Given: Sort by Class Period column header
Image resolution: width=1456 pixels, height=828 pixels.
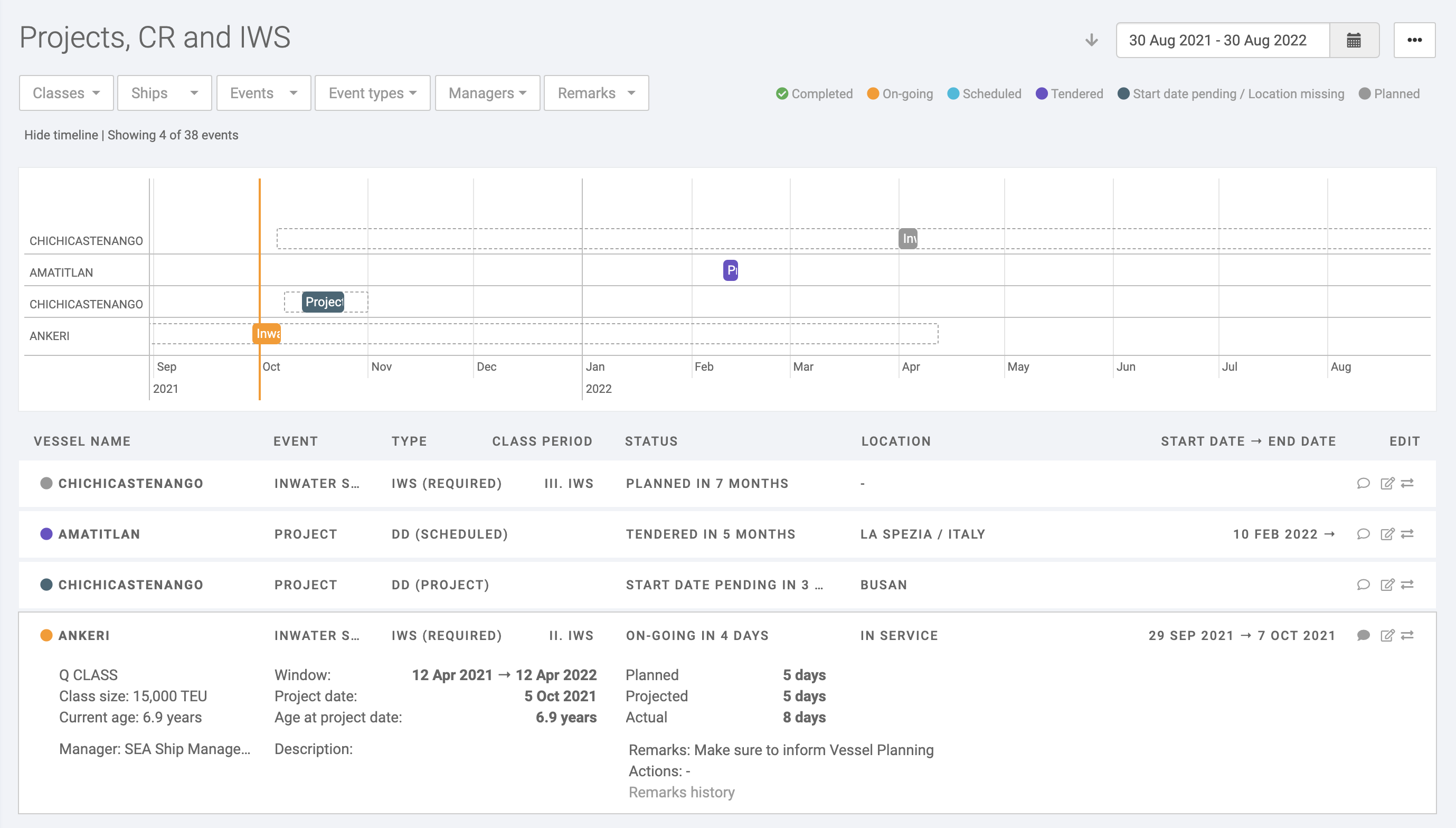Looking at the screenshot, I should [x=542, y=441].
